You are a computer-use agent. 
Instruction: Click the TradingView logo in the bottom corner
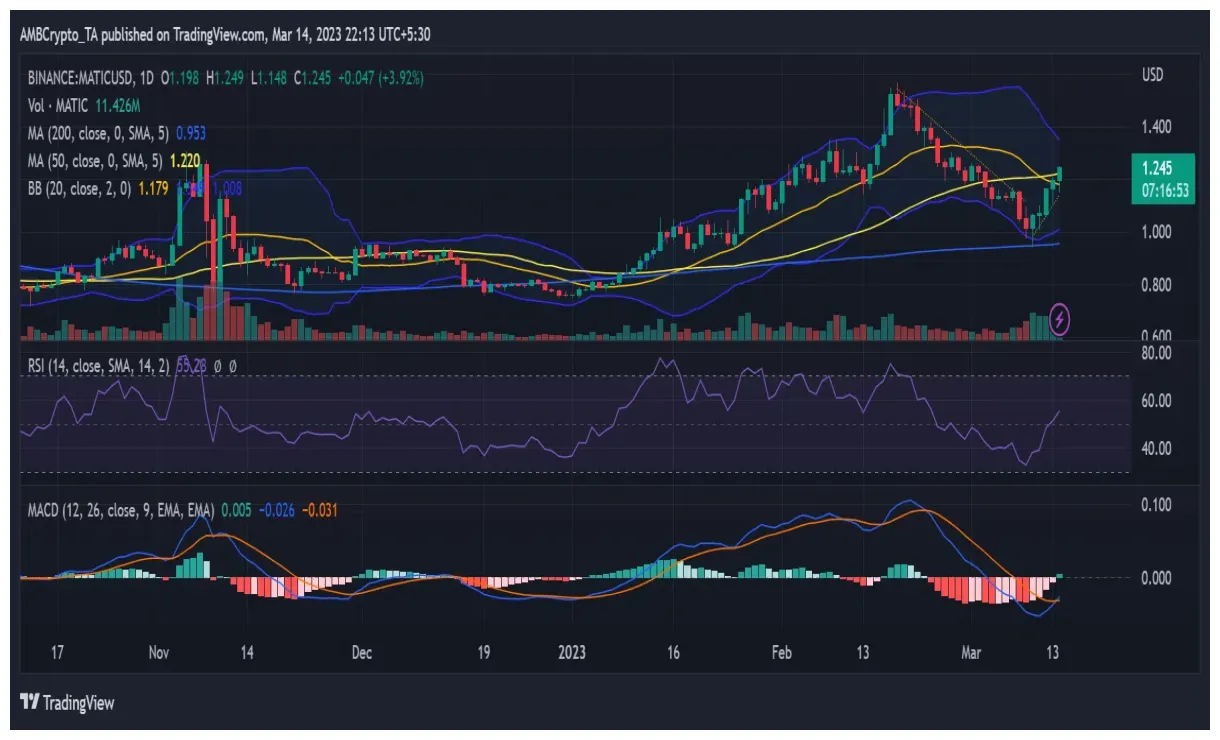coord(65,703)
